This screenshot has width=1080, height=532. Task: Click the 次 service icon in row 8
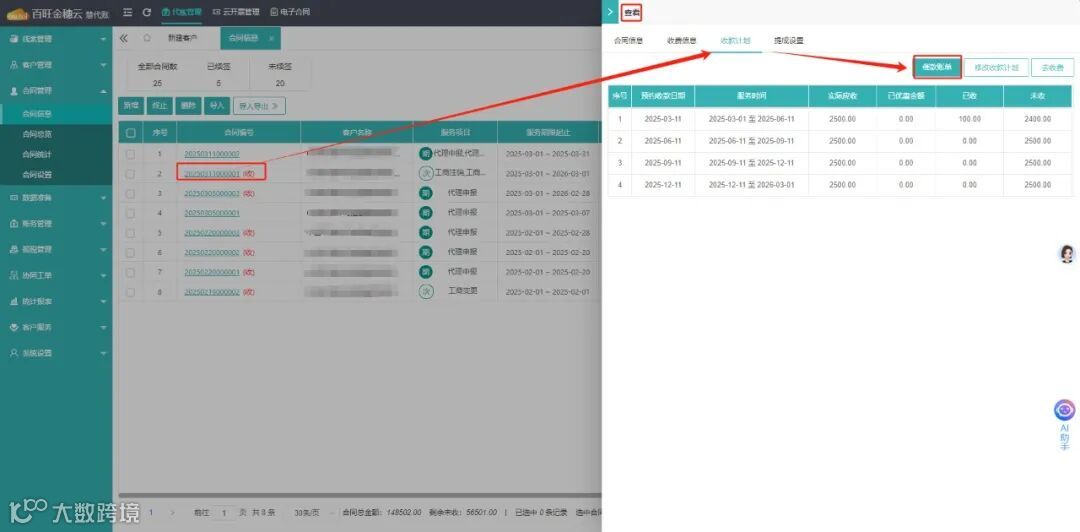[426, 291]
